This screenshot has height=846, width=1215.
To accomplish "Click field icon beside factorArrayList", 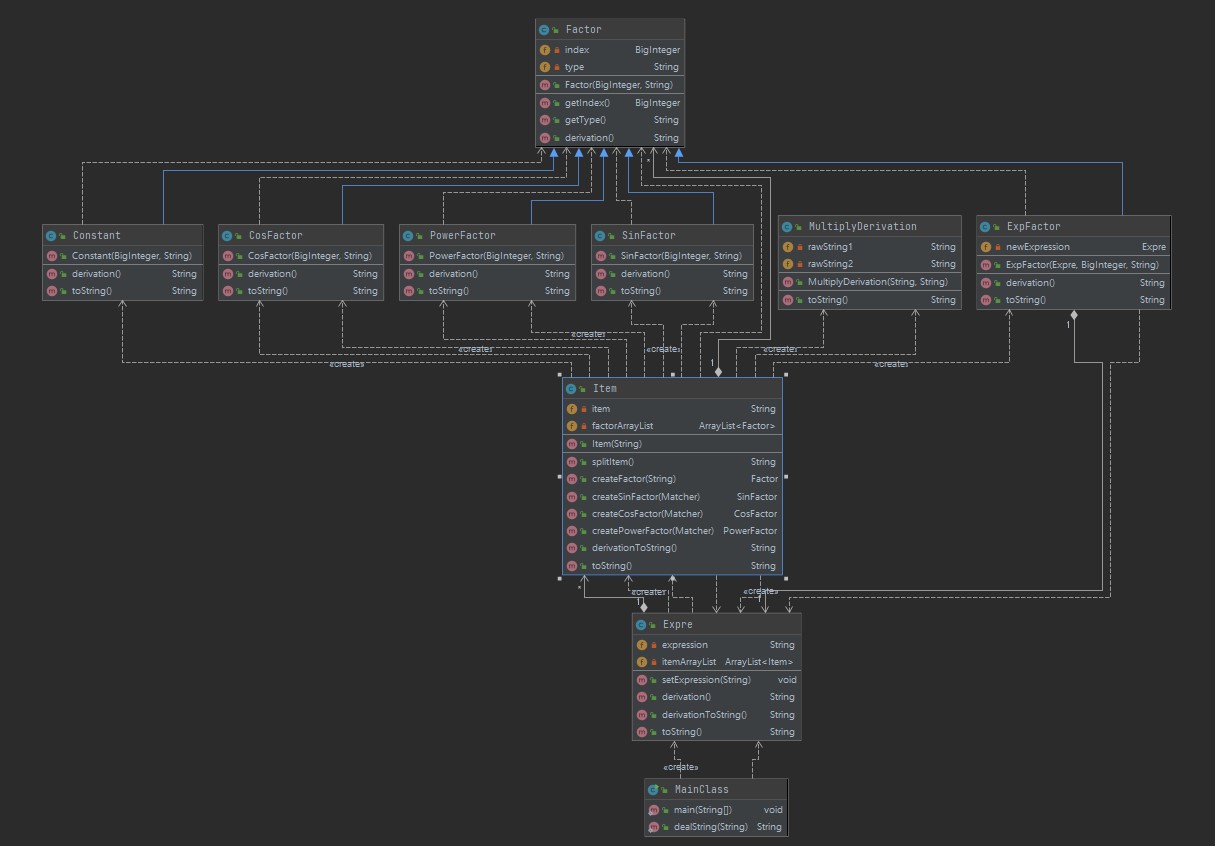I will coord(572,426).
